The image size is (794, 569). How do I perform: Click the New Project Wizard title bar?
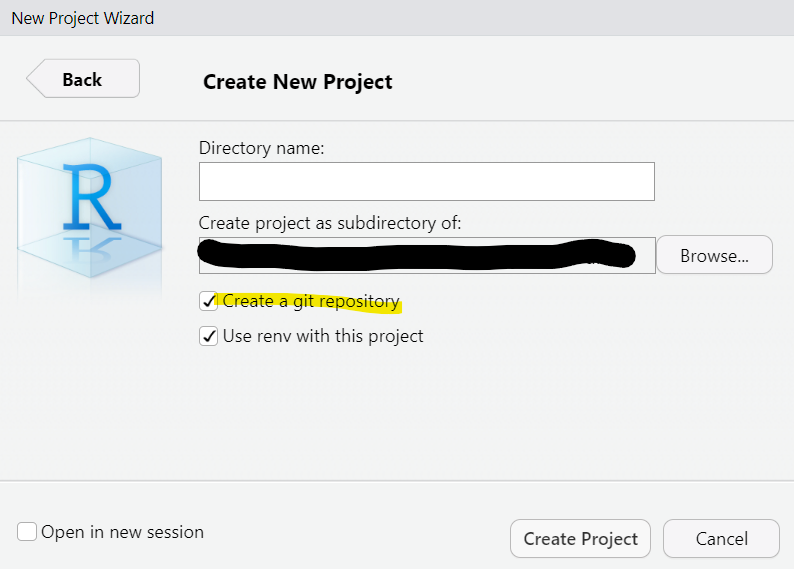click(83, 18)
